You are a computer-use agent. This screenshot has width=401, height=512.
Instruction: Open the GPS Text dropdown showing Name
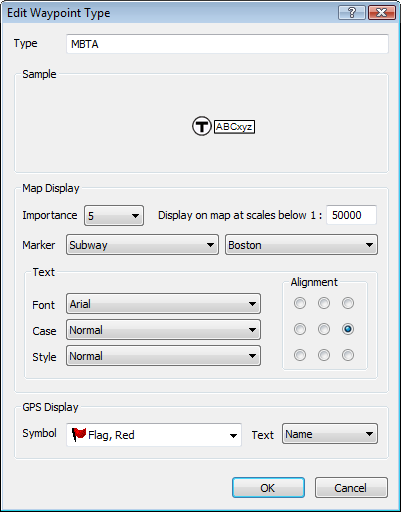coord(330,434)
